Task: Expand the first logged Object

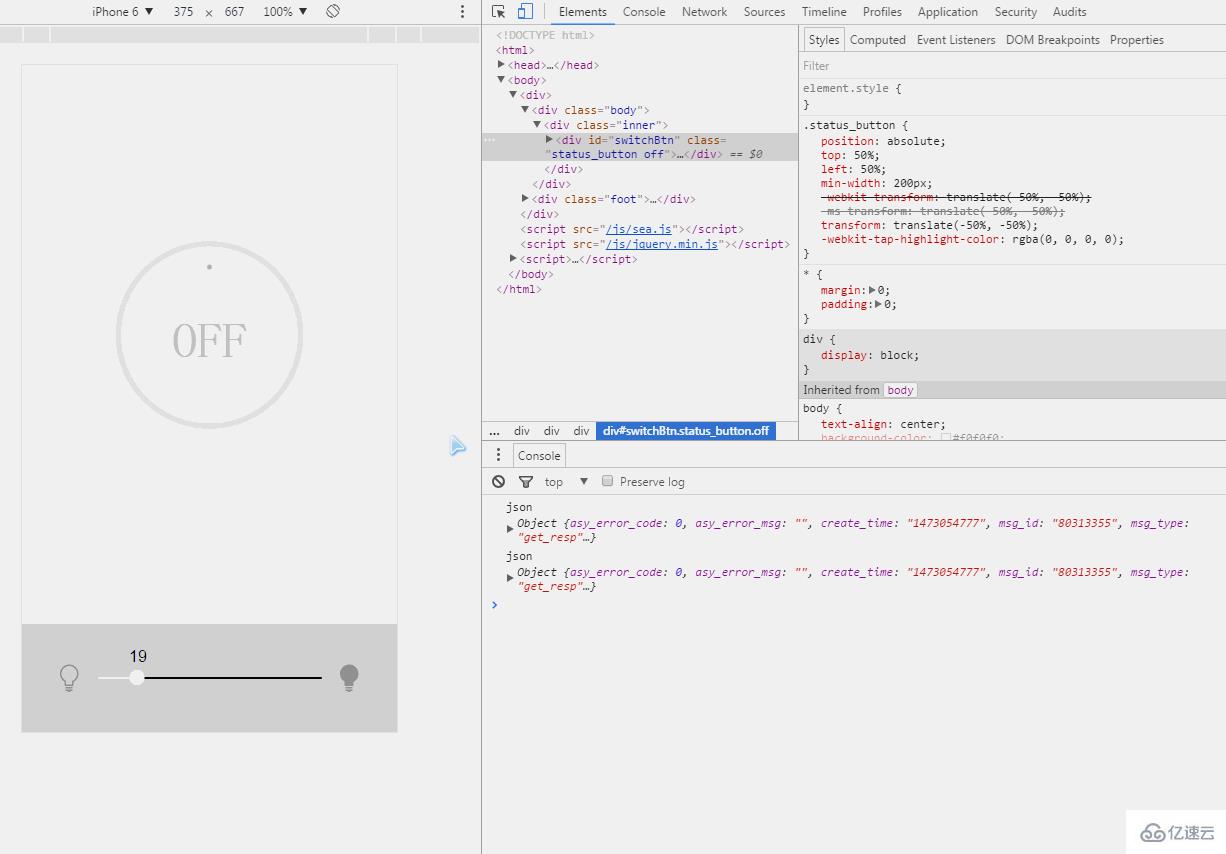Action: (510, 529)
